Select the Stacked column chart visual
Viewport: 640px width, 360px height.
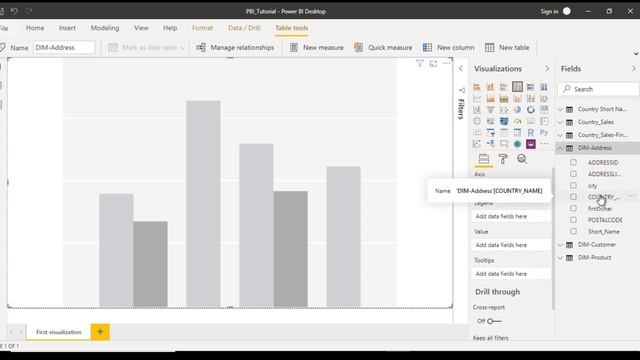click(490, 87)
